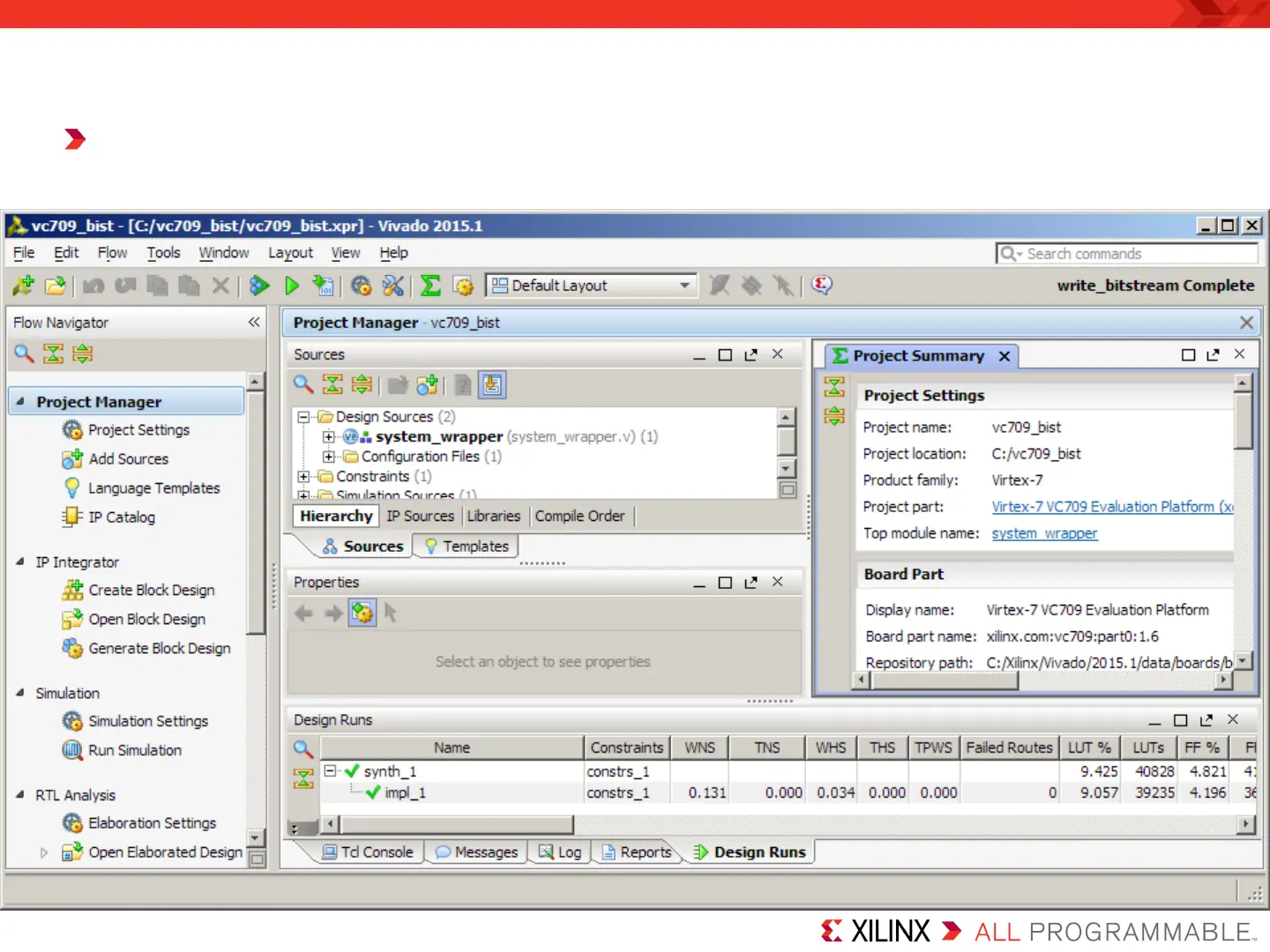
Task: Open the Layout menu
Action: [x=290, y=253]
